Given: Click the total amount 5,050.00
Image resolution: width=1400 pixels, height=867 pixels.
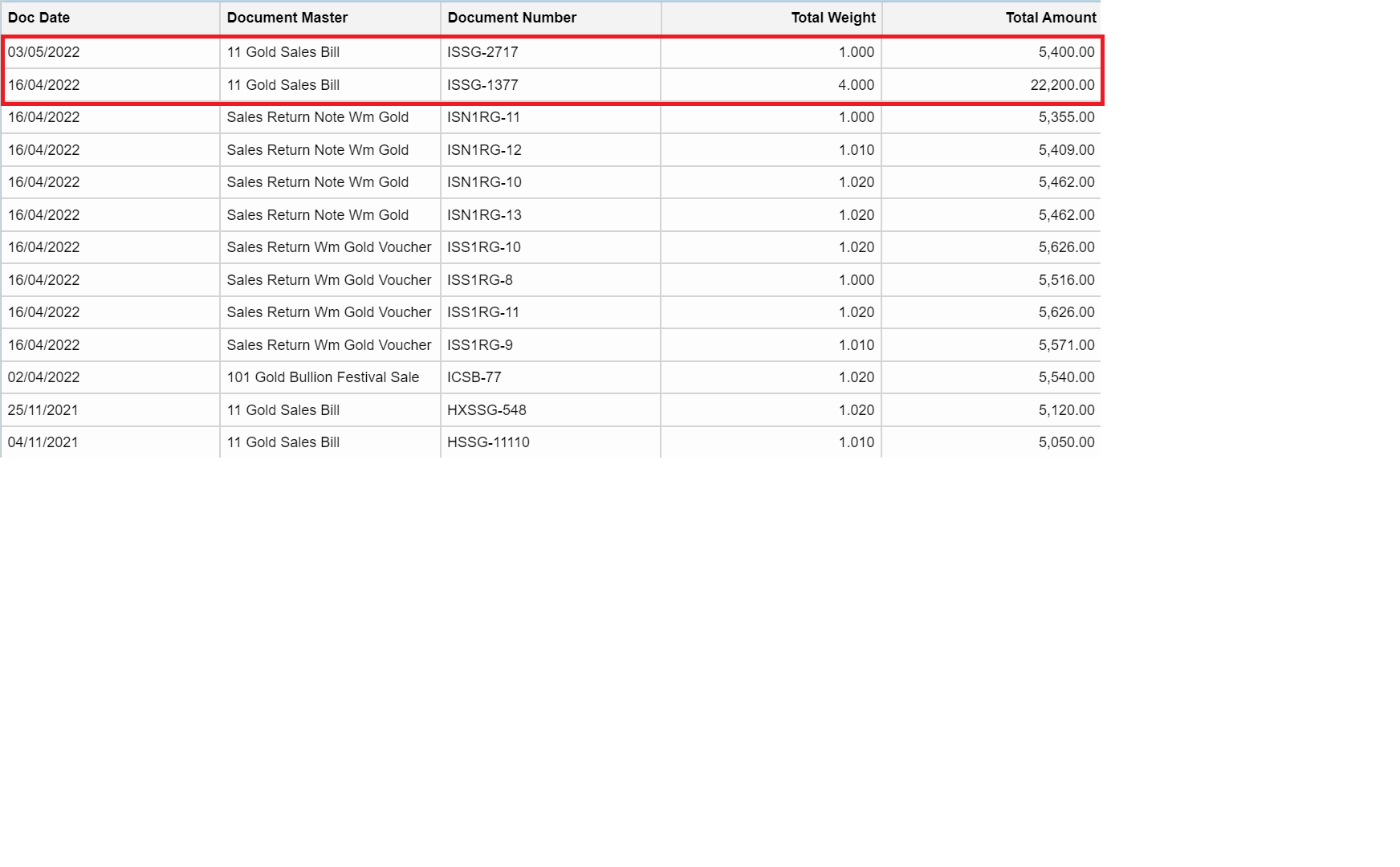Looking at the screenshot, I should [x=1066, y=442].
